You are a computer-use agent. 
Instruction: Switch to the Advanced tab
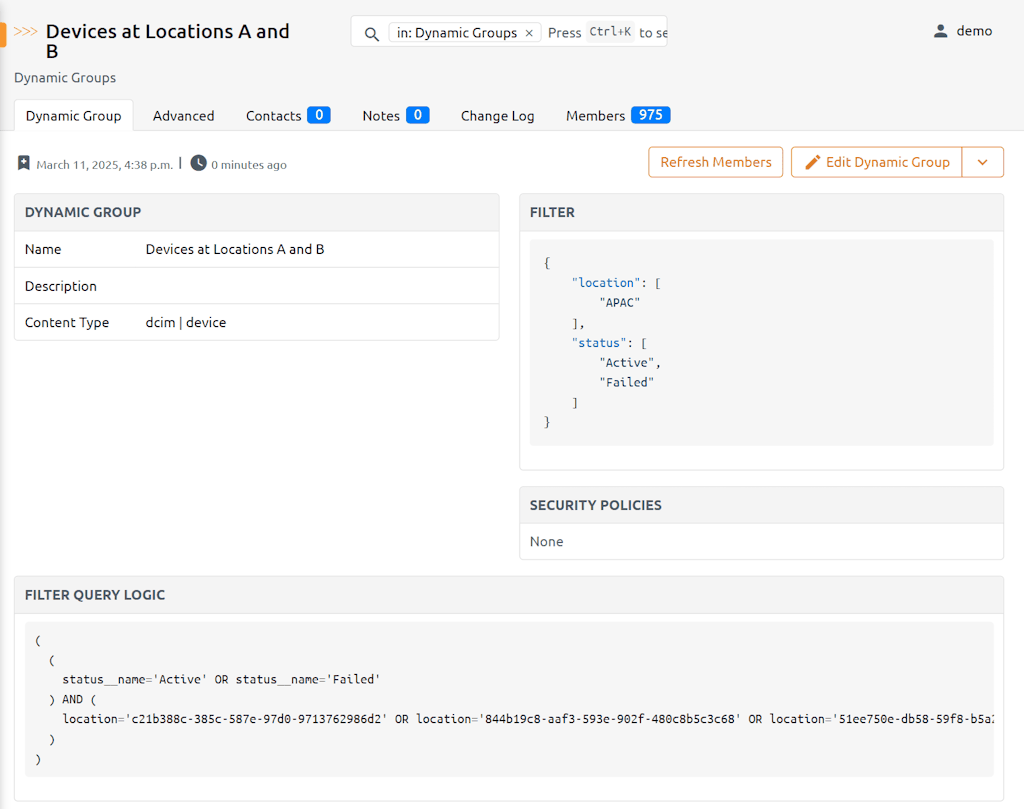[x=183, y=116]
